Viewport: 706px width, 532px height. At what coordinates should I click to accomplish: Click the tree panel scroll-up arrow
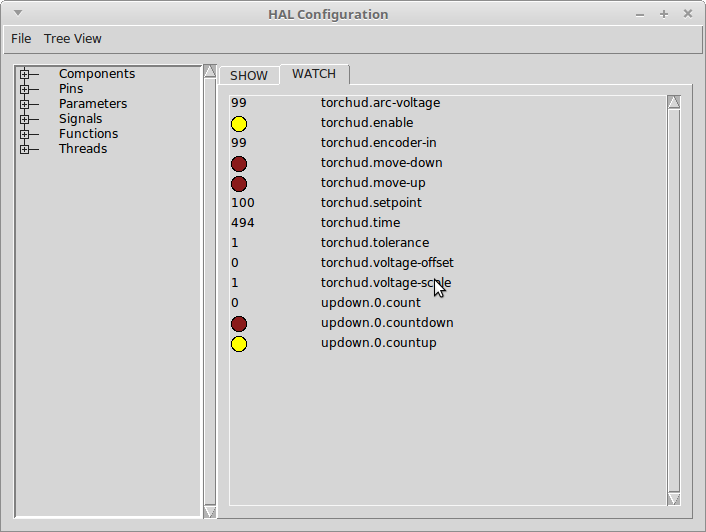(210, 71)
